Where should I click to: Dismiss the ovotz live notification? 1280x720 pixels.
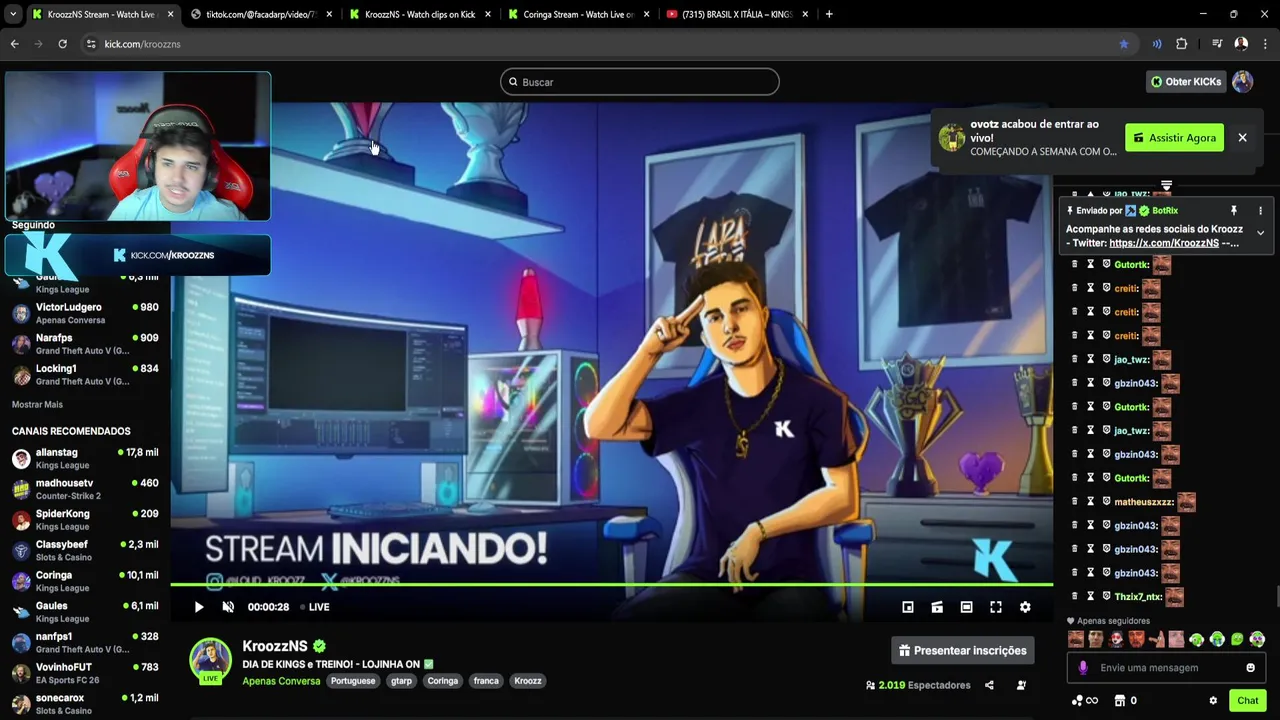(x=1242, y=138)
